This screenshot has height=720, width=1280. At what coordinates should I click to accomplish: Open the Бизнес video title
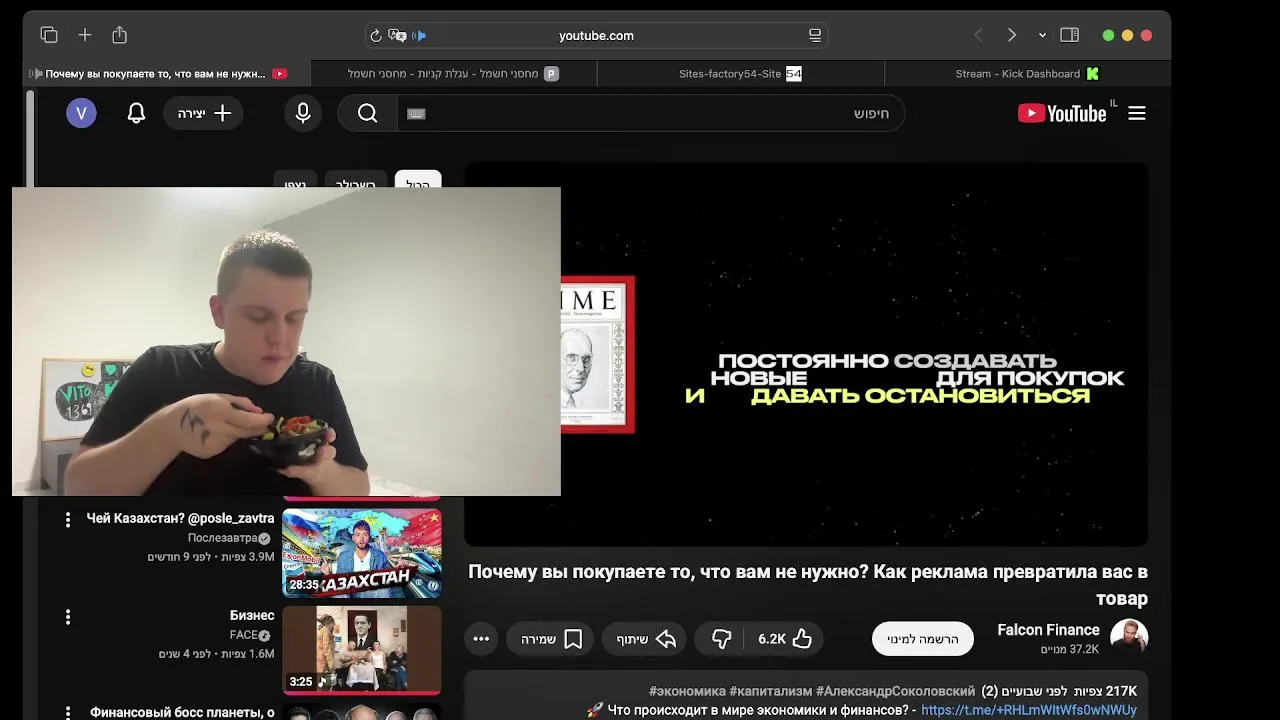(x=252, y=615)
